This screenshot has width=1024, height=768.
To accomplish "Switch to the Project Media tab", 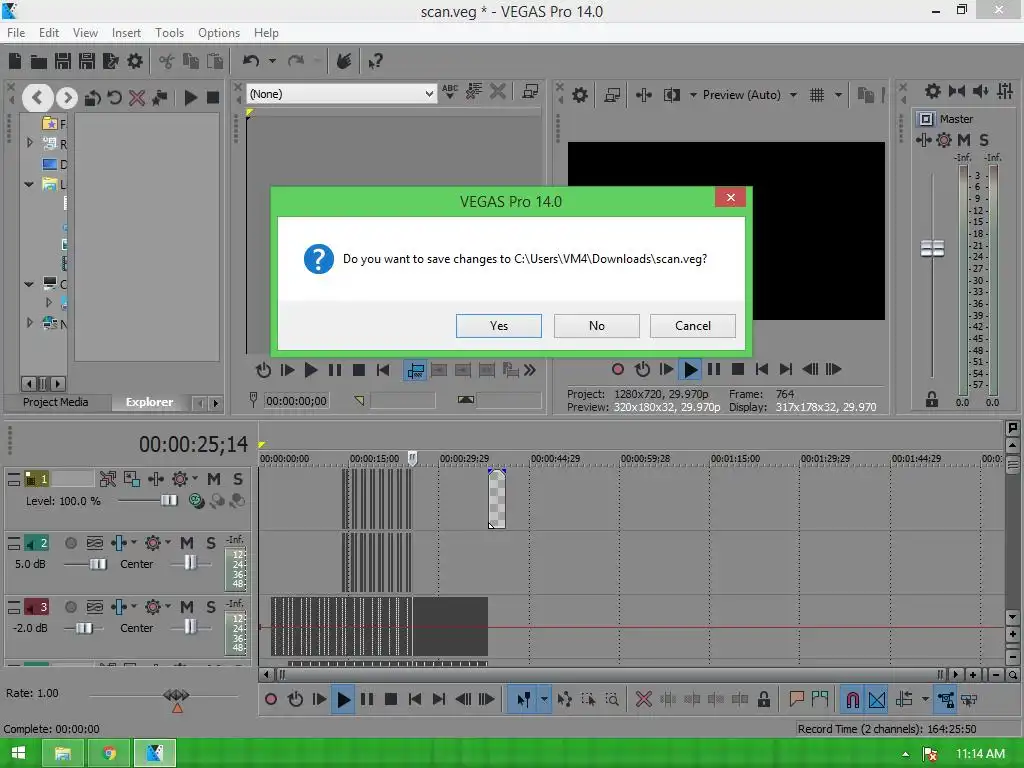I will (56, 402).
